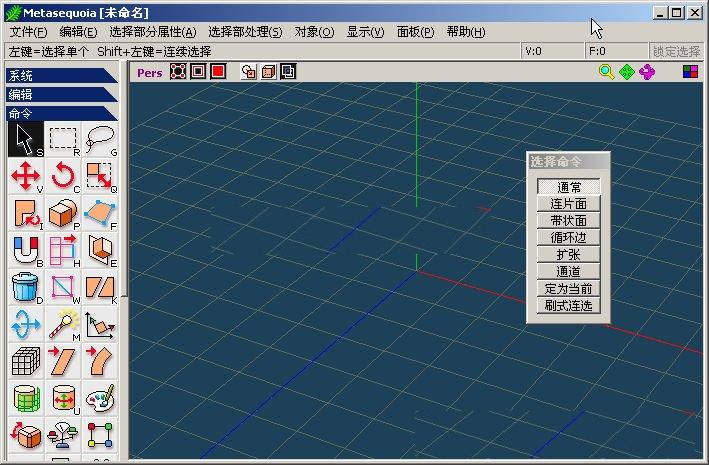This screenshot has height=465, width=709.
Task: Choose the Rectangle selection tool (R)
Action: click(x=63, y=139)
